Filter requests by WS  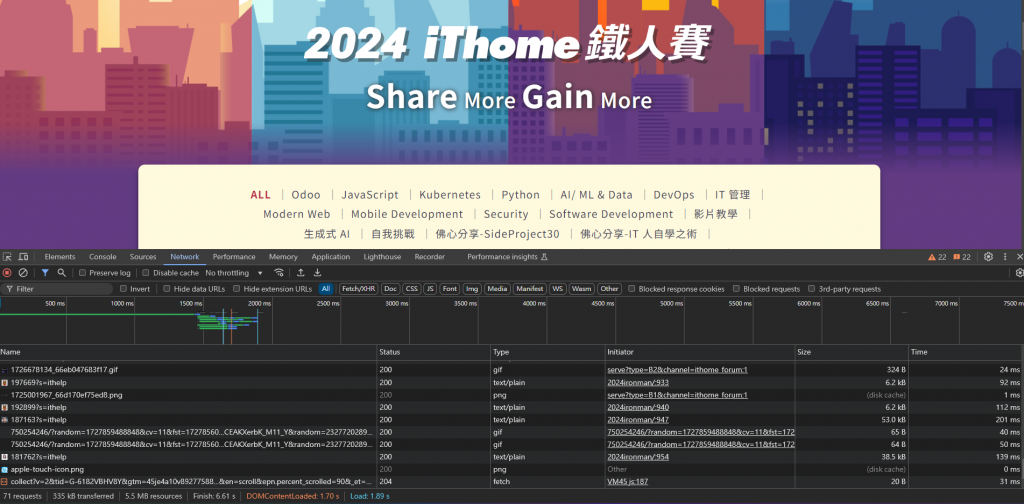coord(557,289)
